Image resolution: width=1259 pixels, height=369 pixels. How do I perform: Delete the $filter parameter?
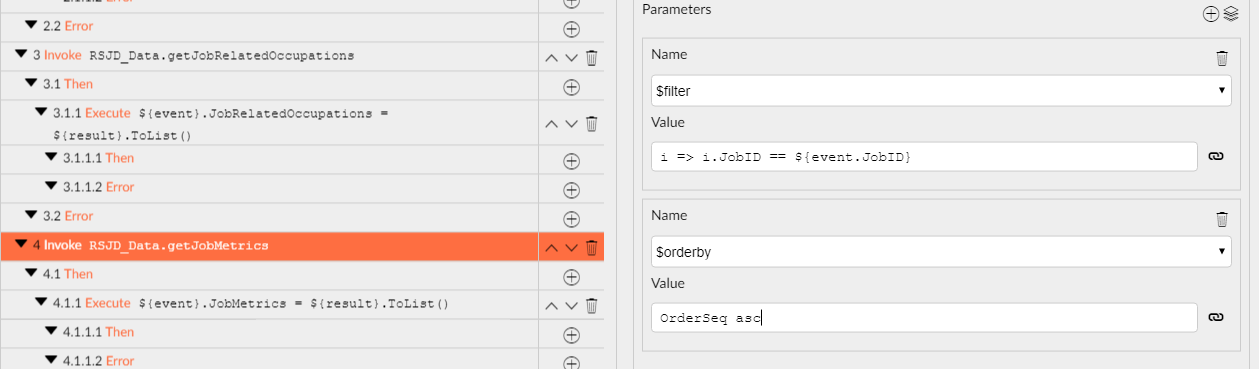(1221, 58)
